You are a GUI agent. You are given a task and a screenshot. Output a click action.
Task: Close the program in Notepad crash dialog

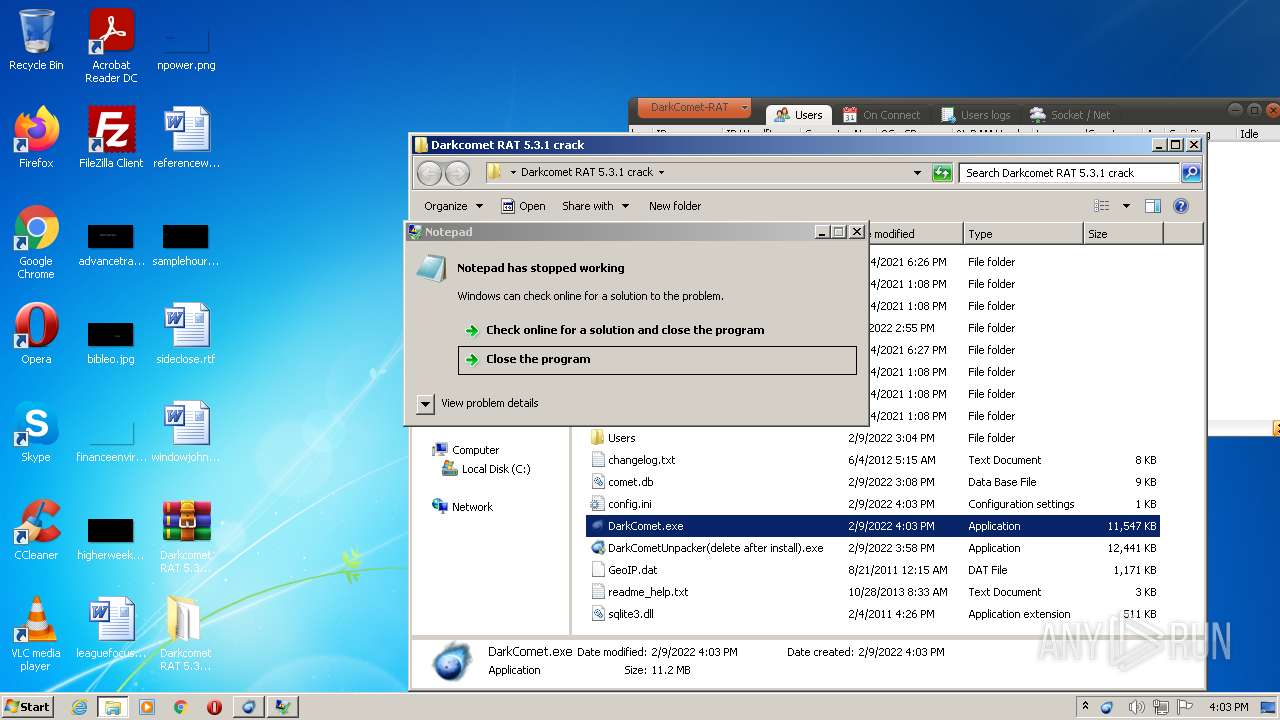point(657,360)
